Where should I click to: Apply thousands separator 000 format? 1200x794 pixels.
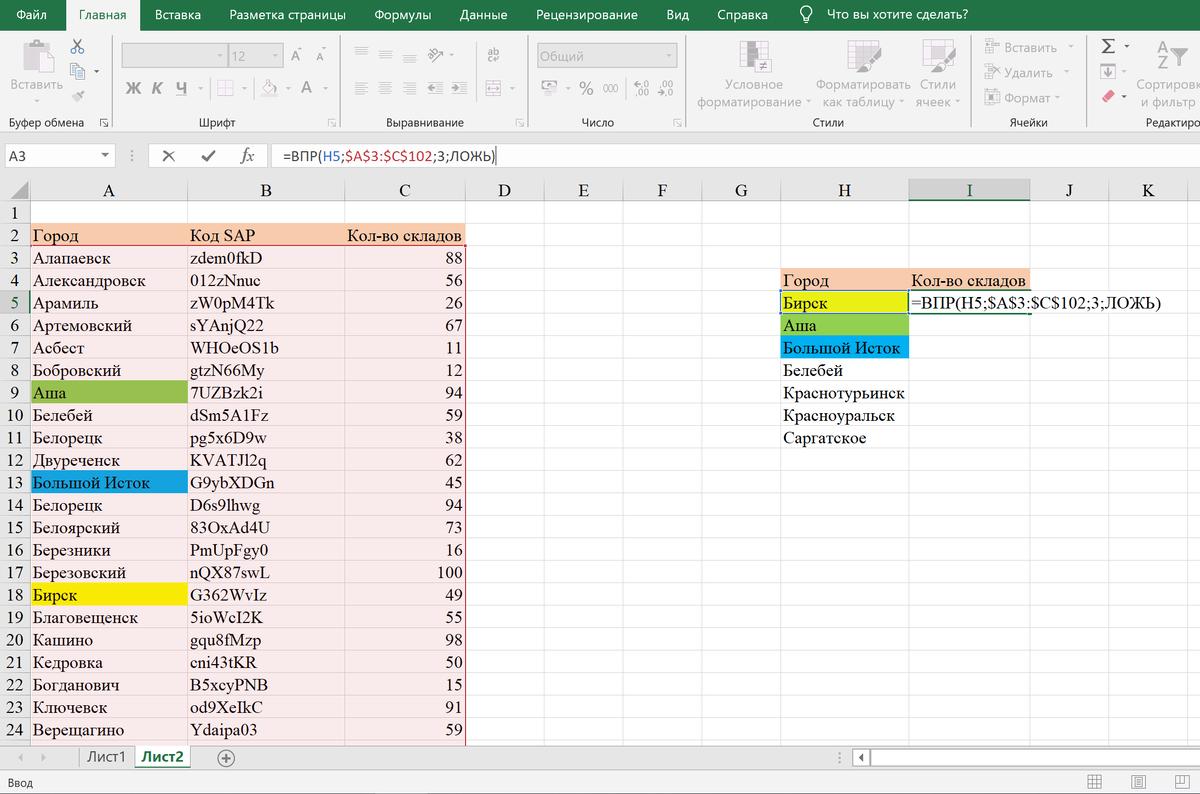tap(610, 88)
